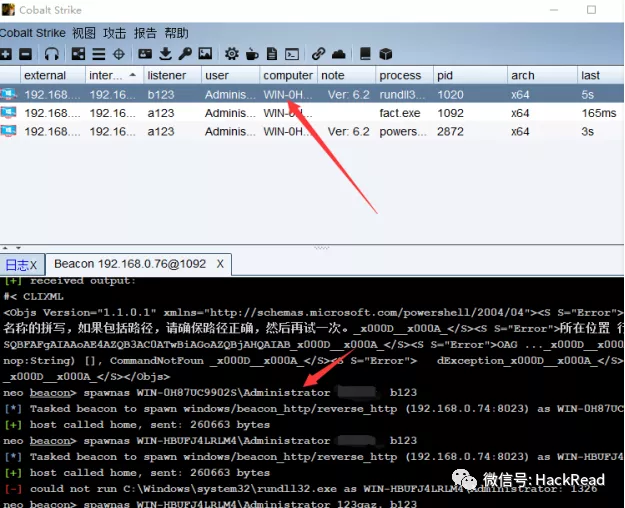Select the Beacon 192.168.0.76@1092 tab
The height and width of the screenshot is (508, 625).
(x=130, y=264)
